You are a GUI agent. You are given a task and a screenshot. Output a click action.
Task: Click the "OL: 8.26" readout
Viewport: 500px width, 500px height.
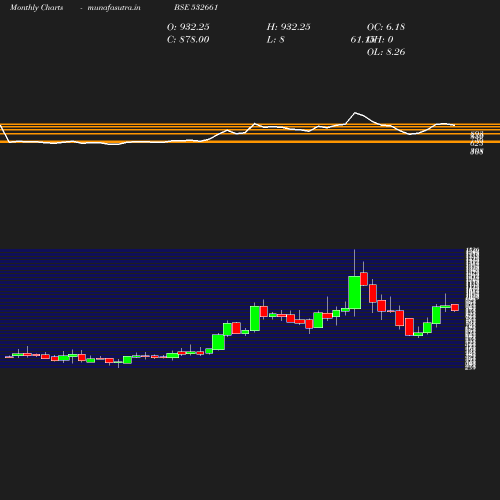[x=386, y=52]
